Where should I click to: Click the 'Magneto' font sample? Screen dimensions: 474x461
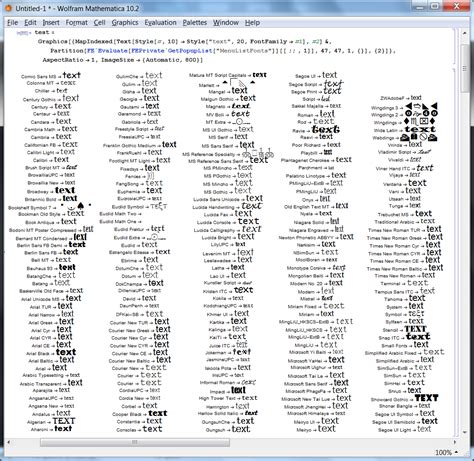(x=228, y=106)
